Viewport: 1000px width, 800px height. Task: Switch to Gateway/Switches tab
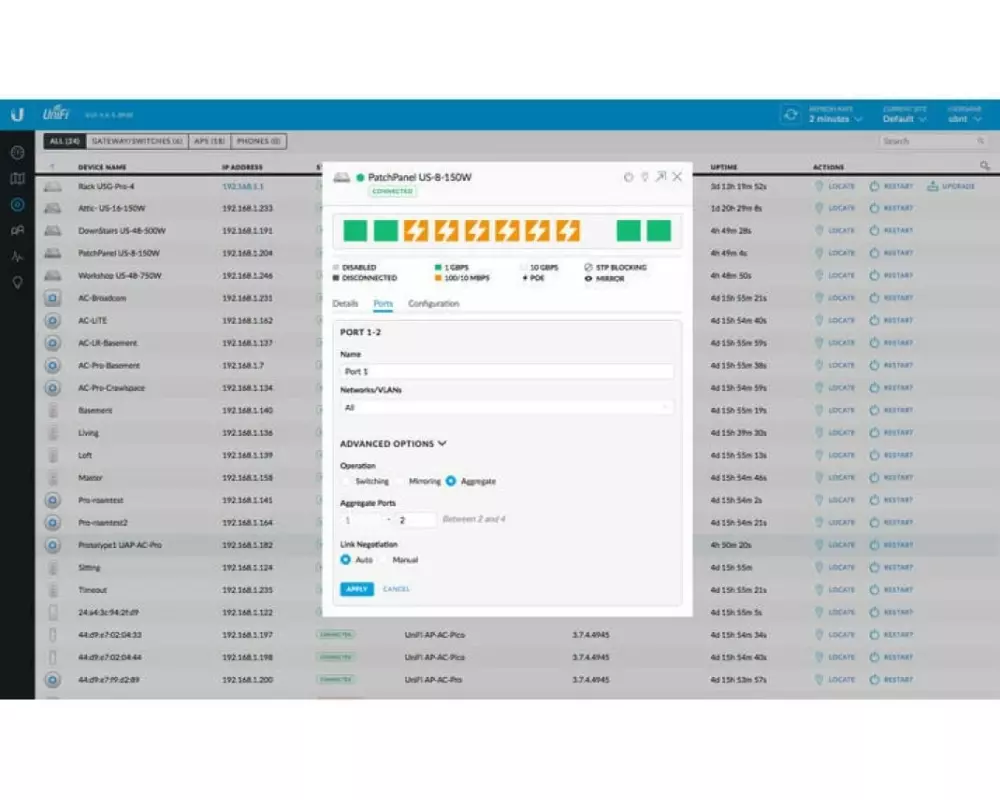point(137,141)
